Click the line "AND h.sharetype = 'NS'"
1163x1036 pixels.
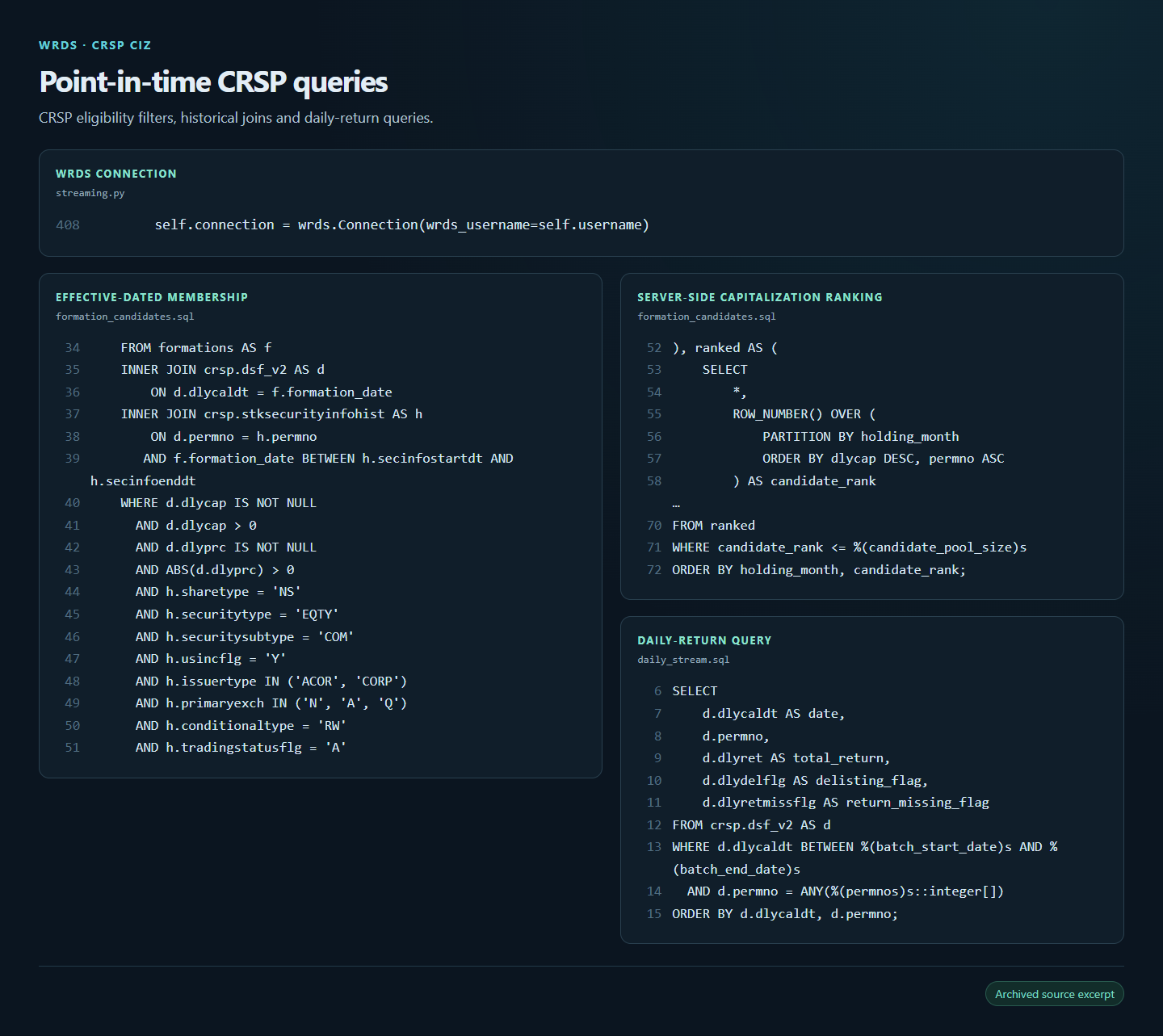[219, 591]
